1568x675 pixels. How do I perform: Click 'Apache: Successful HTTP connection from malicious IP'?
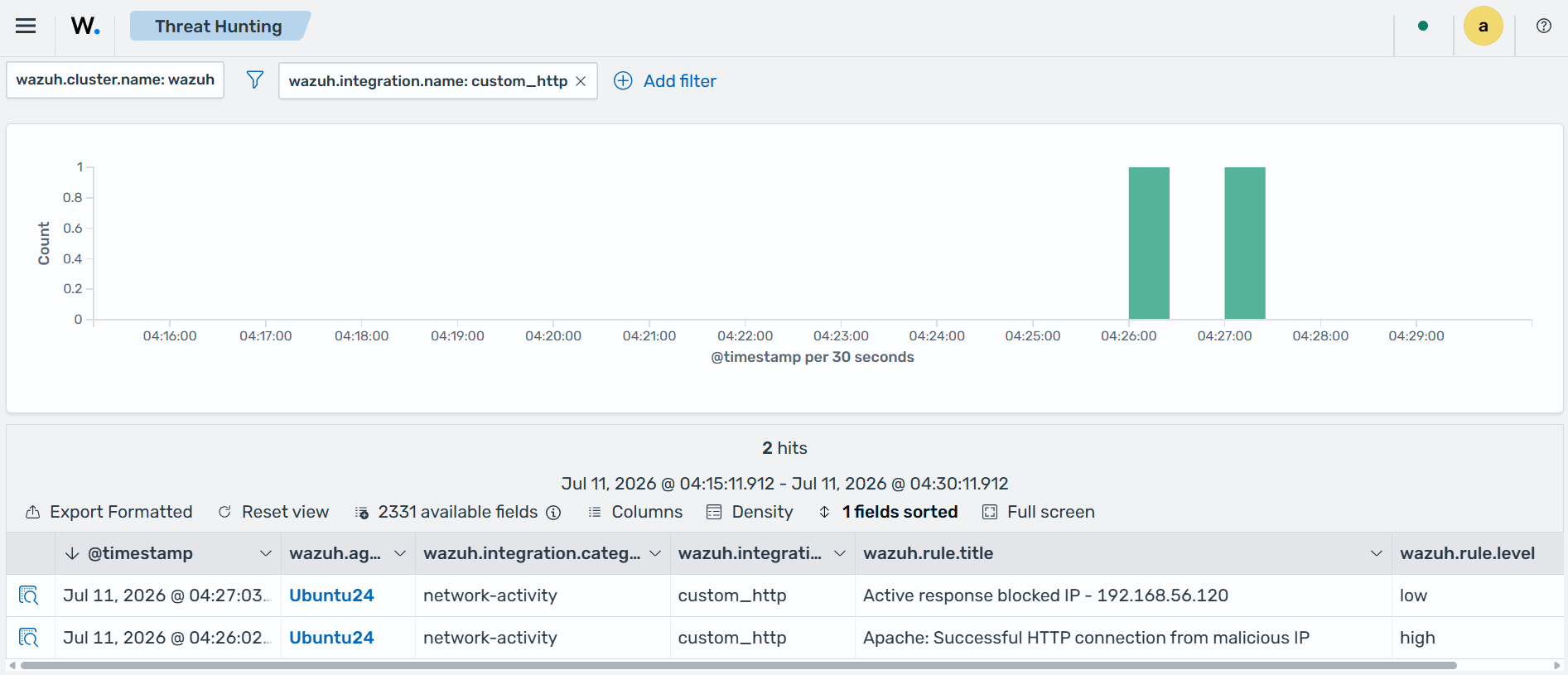point(1086,638)
